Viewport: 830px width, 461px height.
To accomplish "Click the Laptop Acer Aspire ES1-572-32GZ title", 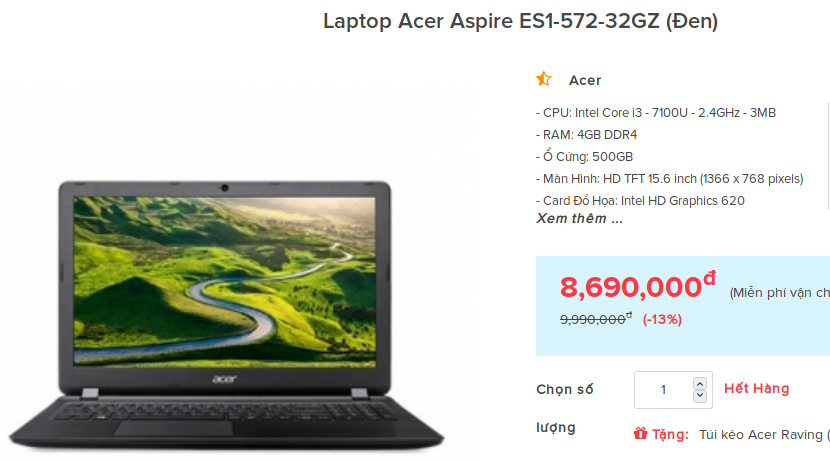I will point(520,21).
